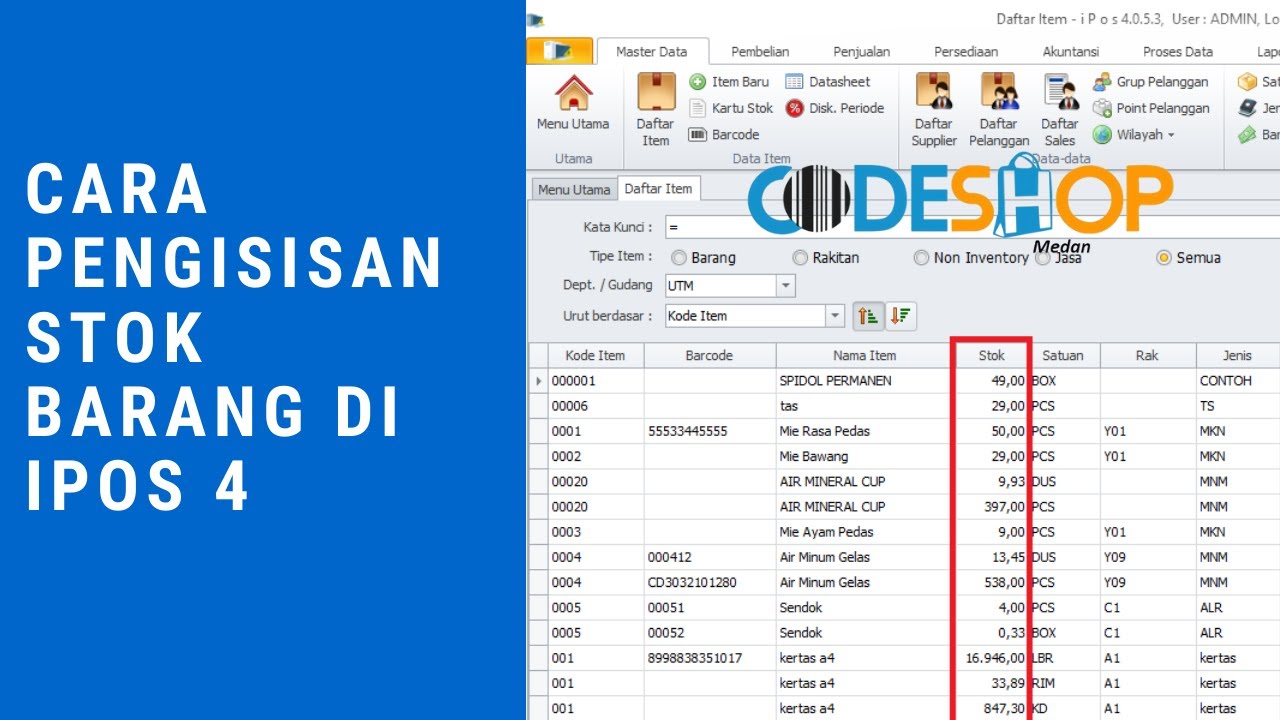
Task: Open Kartu Stok
Action: [732, 108]
